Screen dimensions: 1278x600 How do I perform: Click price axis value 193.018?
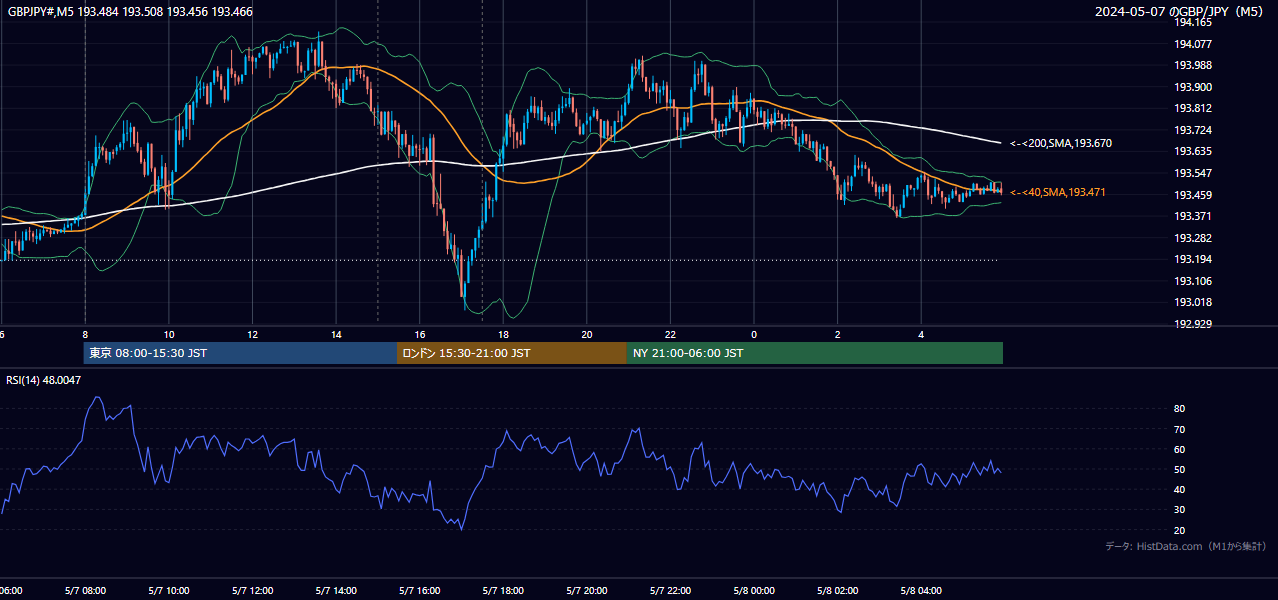(1192, 303)
